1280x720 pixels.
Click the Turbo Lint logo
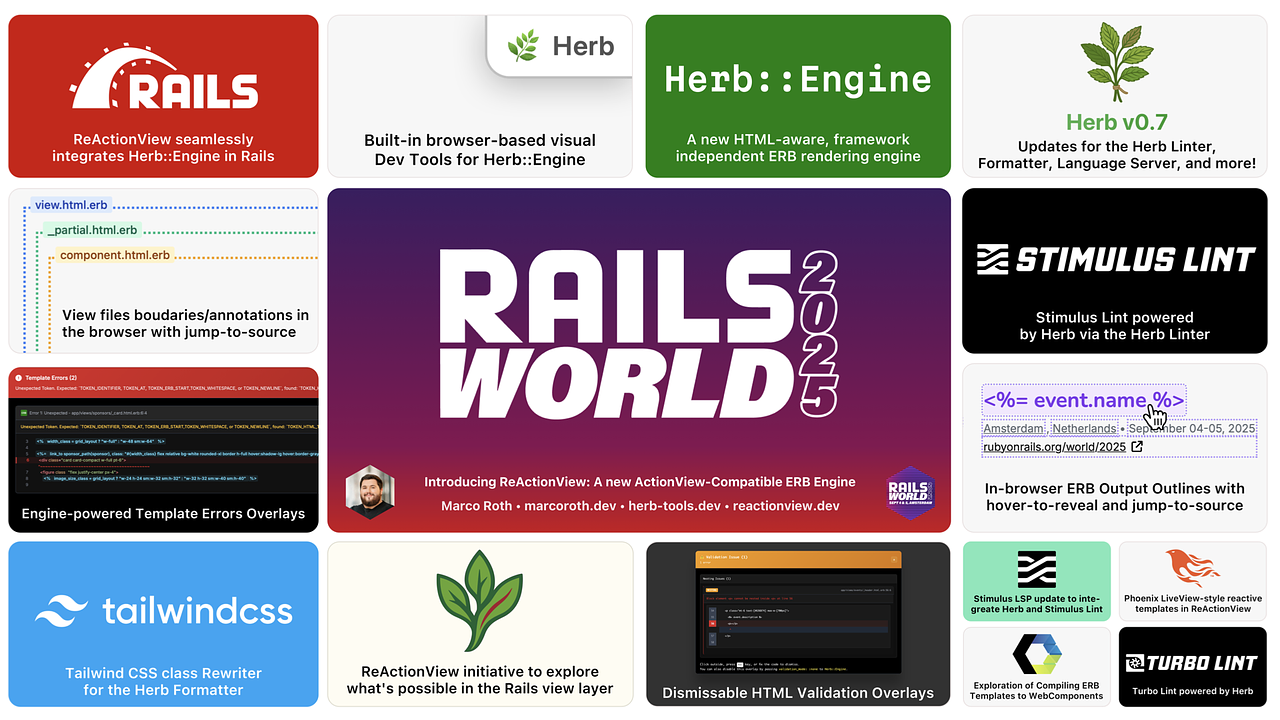click(x=1193, y=662)
